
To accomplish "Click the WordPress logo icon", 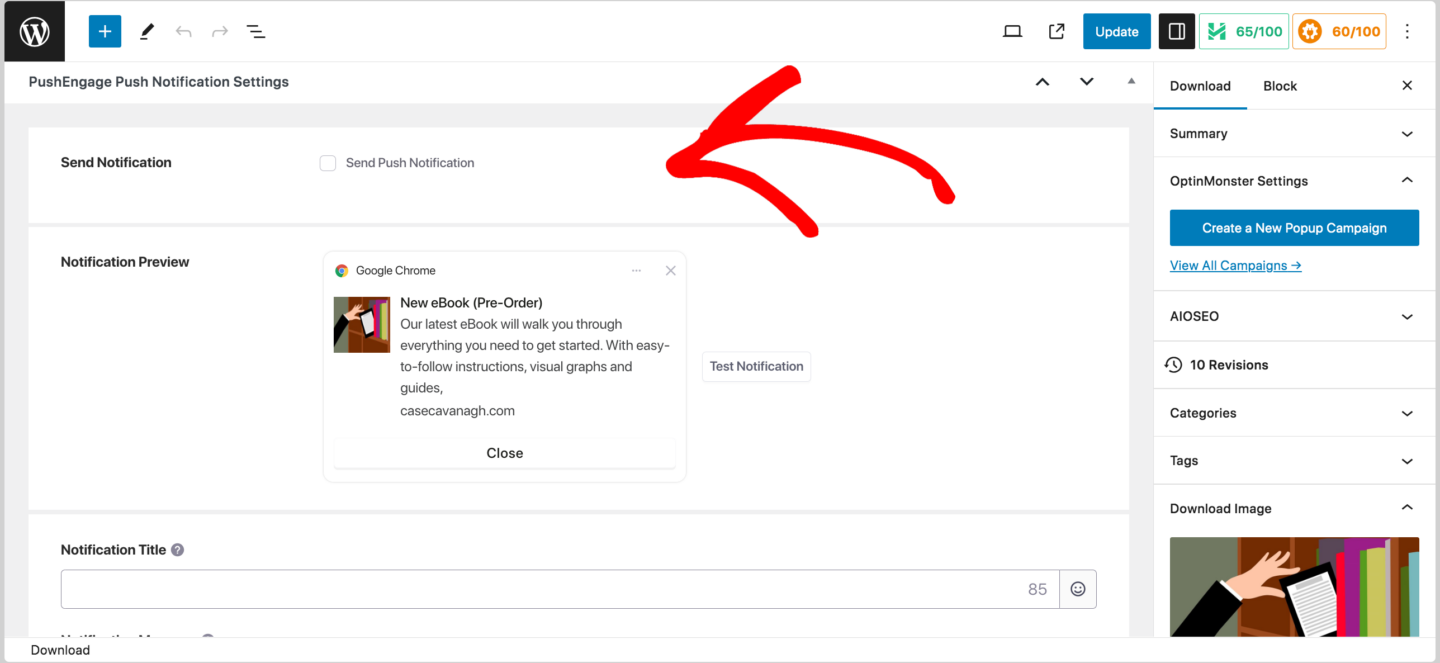I will pos(32,31).
